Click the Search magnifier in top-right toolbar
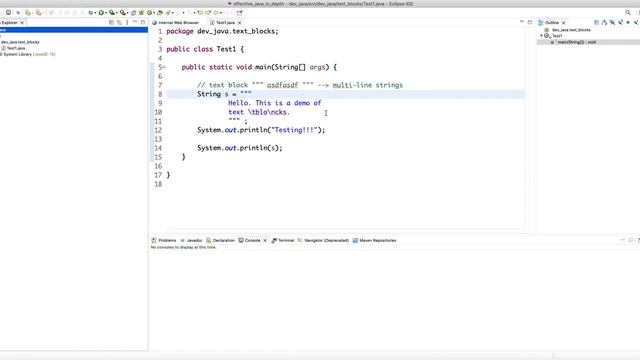The width and height of the screenshot is (640, 360). pos(628,13)
